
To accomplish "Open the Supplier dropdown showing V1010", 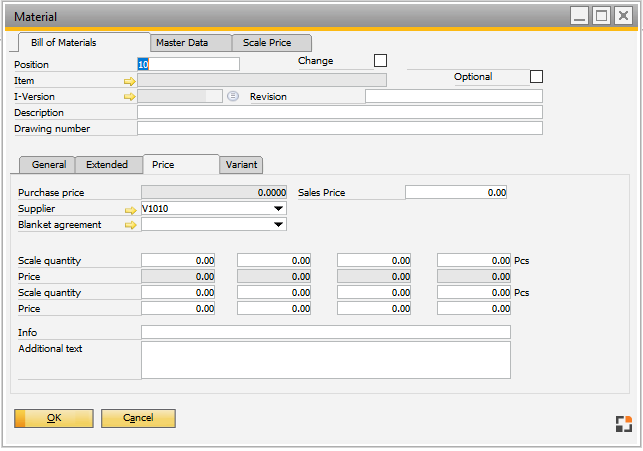I will pyautogui.click(x=279, y=209).
